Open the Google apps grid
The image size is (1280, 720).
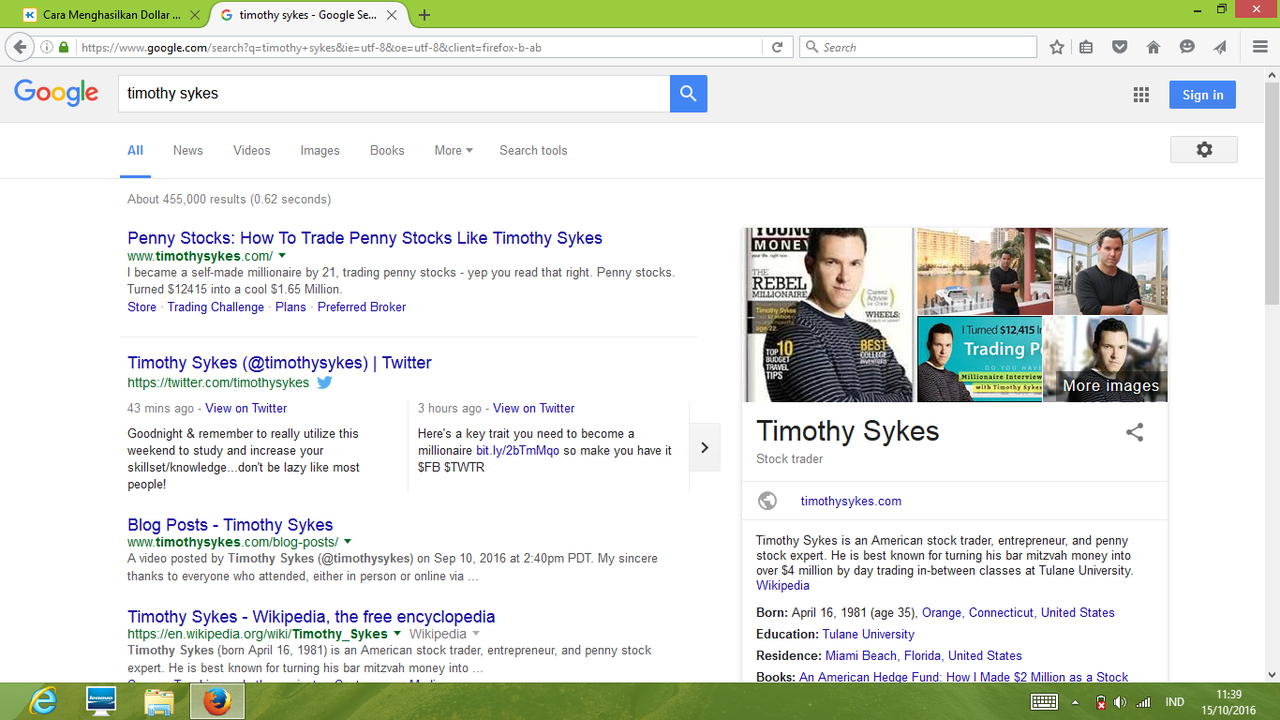pos(1141,95)
